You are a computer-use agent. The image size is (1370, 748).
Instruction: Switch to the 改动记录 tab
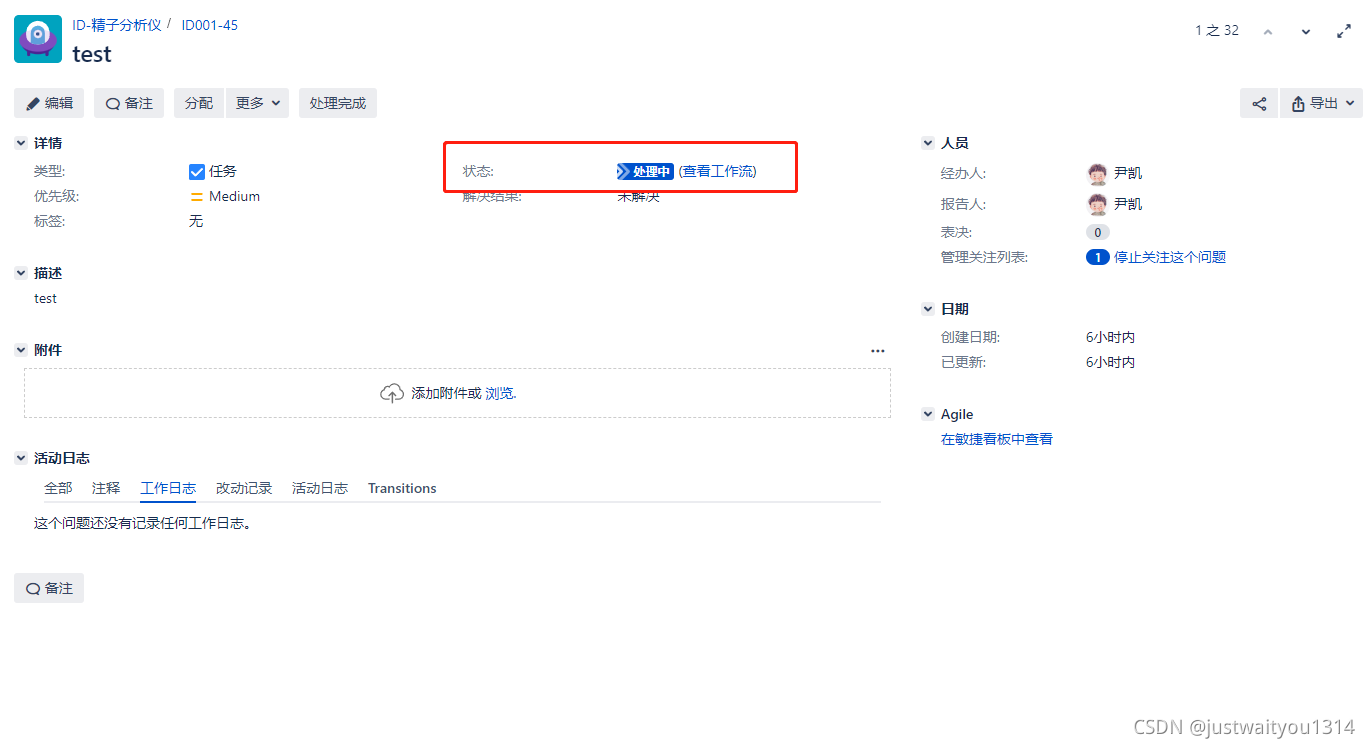tap(243, 488)
